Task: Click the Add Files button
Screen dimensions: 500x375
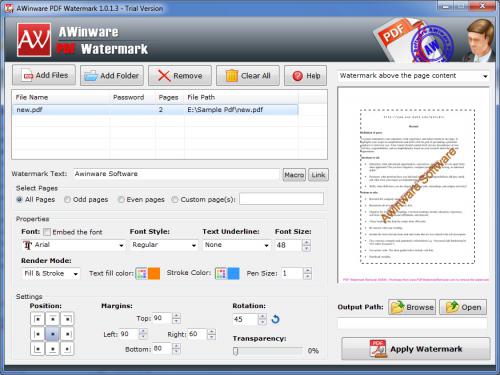Action: (x=44, y=75)
